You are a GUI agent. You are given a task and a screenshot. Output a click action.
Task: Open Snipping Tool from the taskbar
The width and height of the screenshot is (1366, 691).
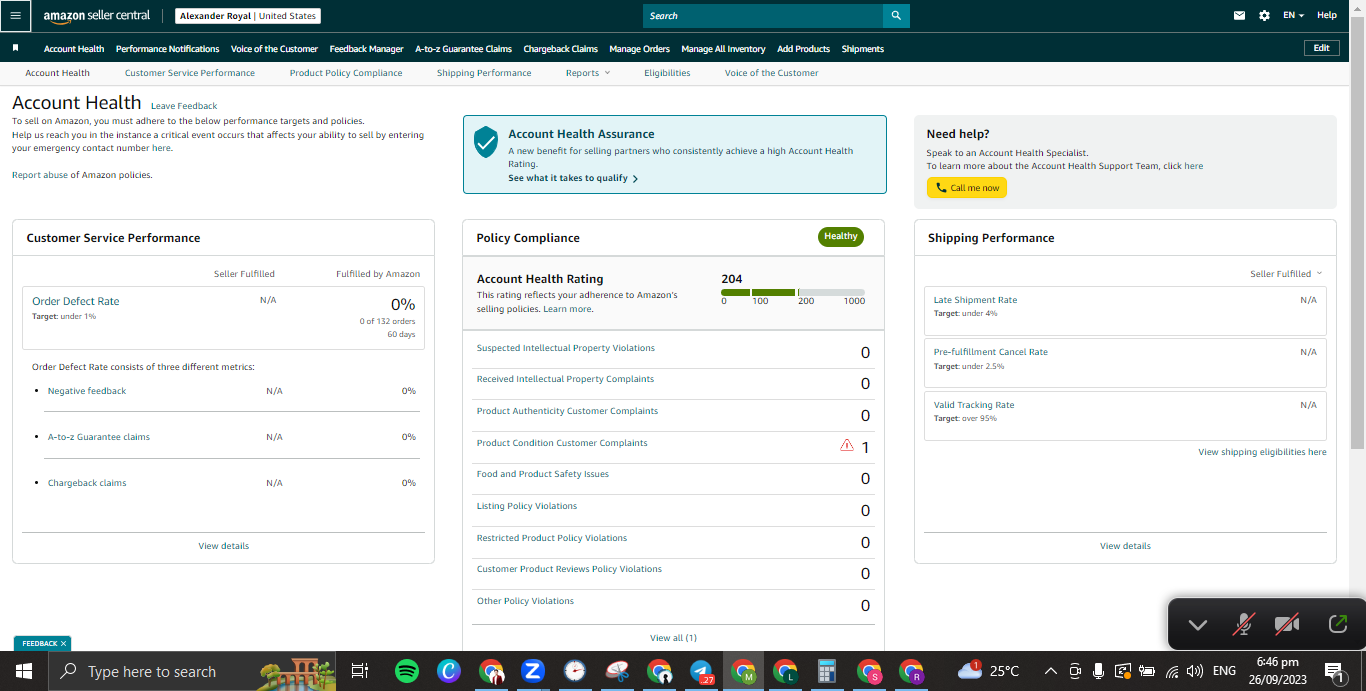click(617, 671)
